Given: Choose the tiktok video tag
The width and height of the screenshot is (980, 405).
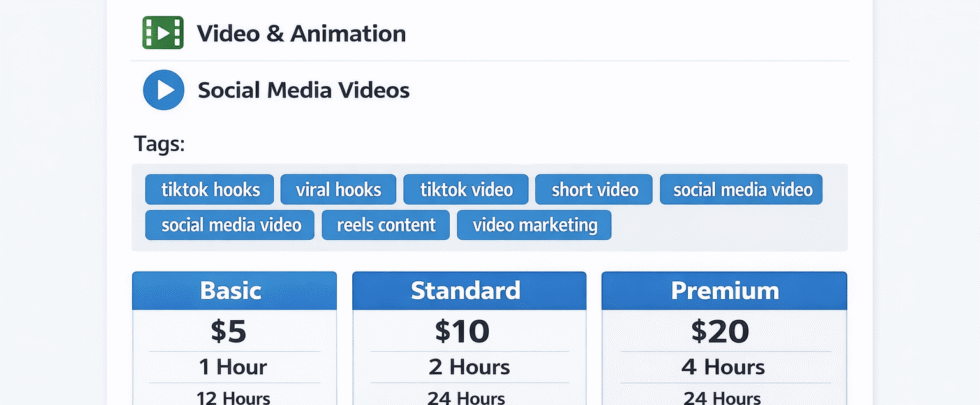Looking at the screenshot, I should (466, 189).
